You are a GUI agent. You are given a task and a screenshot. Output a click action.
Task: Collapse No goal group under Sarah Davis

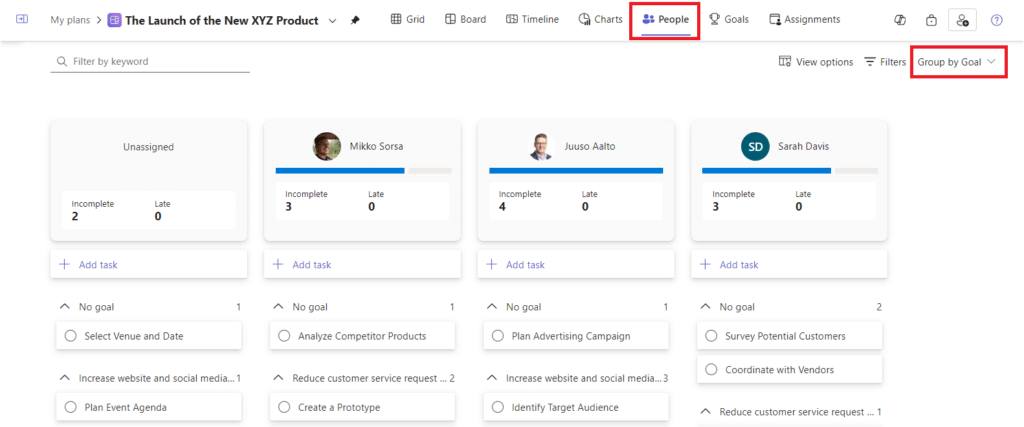705,307
